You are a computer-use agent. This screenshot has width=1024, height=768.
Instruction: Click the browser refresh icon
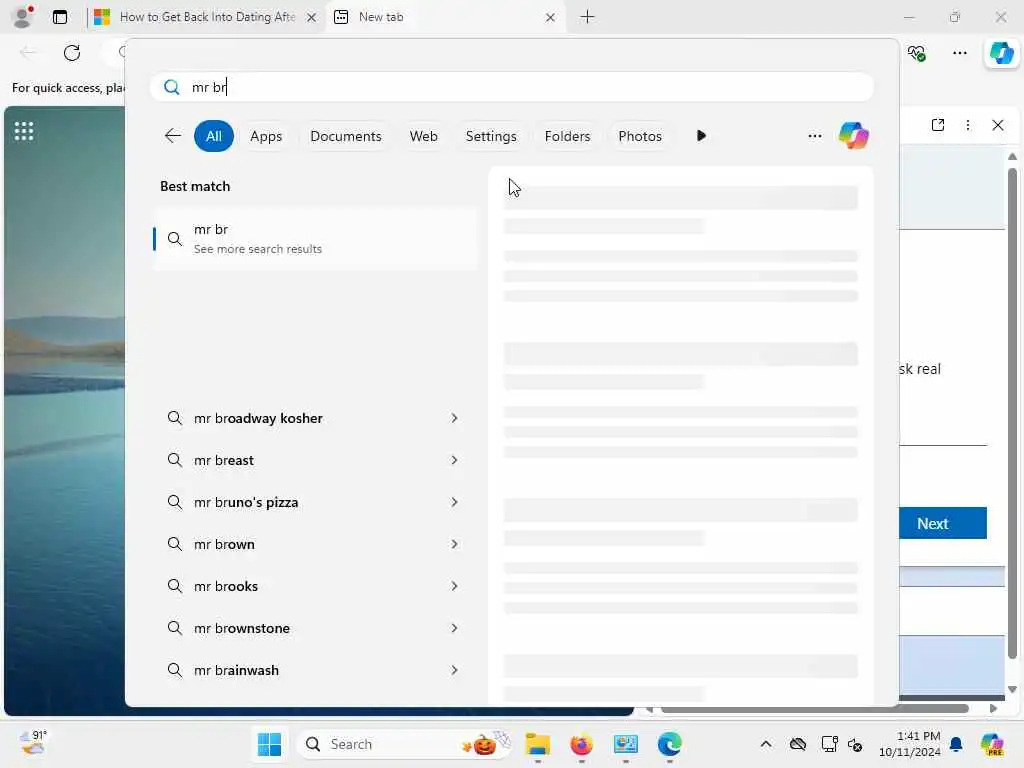tap(72, 53)
